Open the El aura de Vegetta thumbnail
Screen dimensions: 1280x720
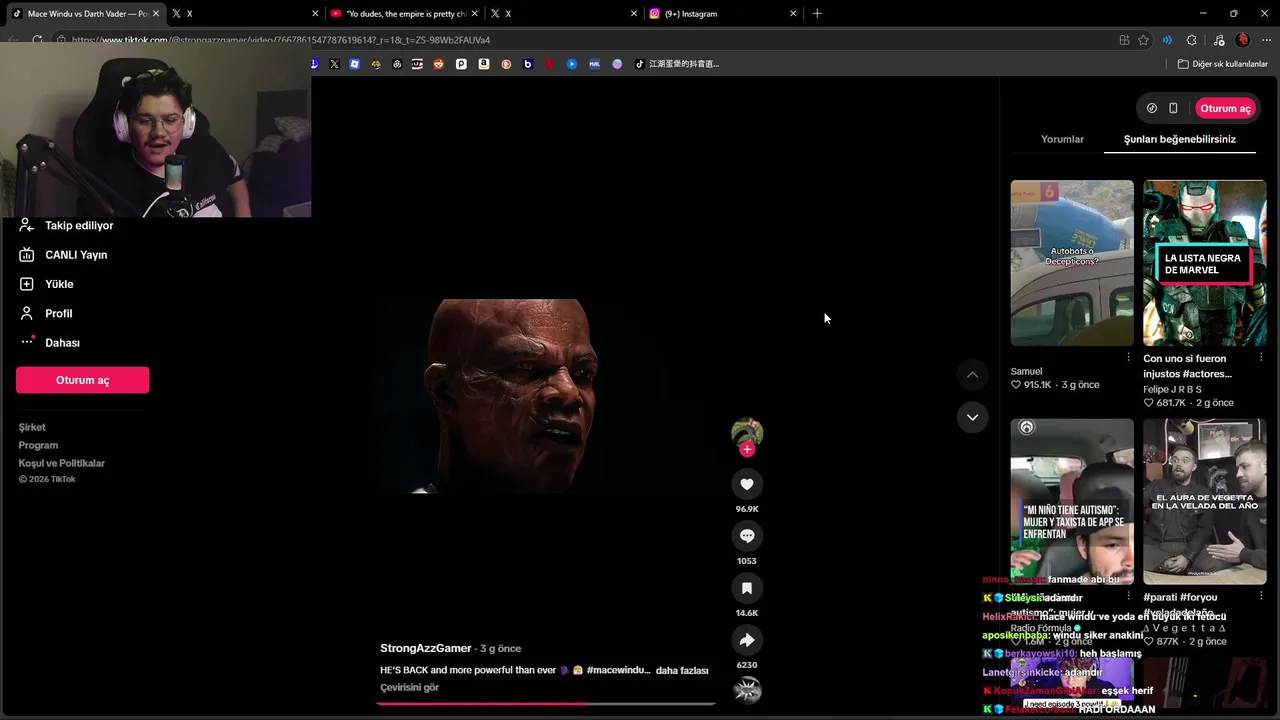(x=1204, y=501)
